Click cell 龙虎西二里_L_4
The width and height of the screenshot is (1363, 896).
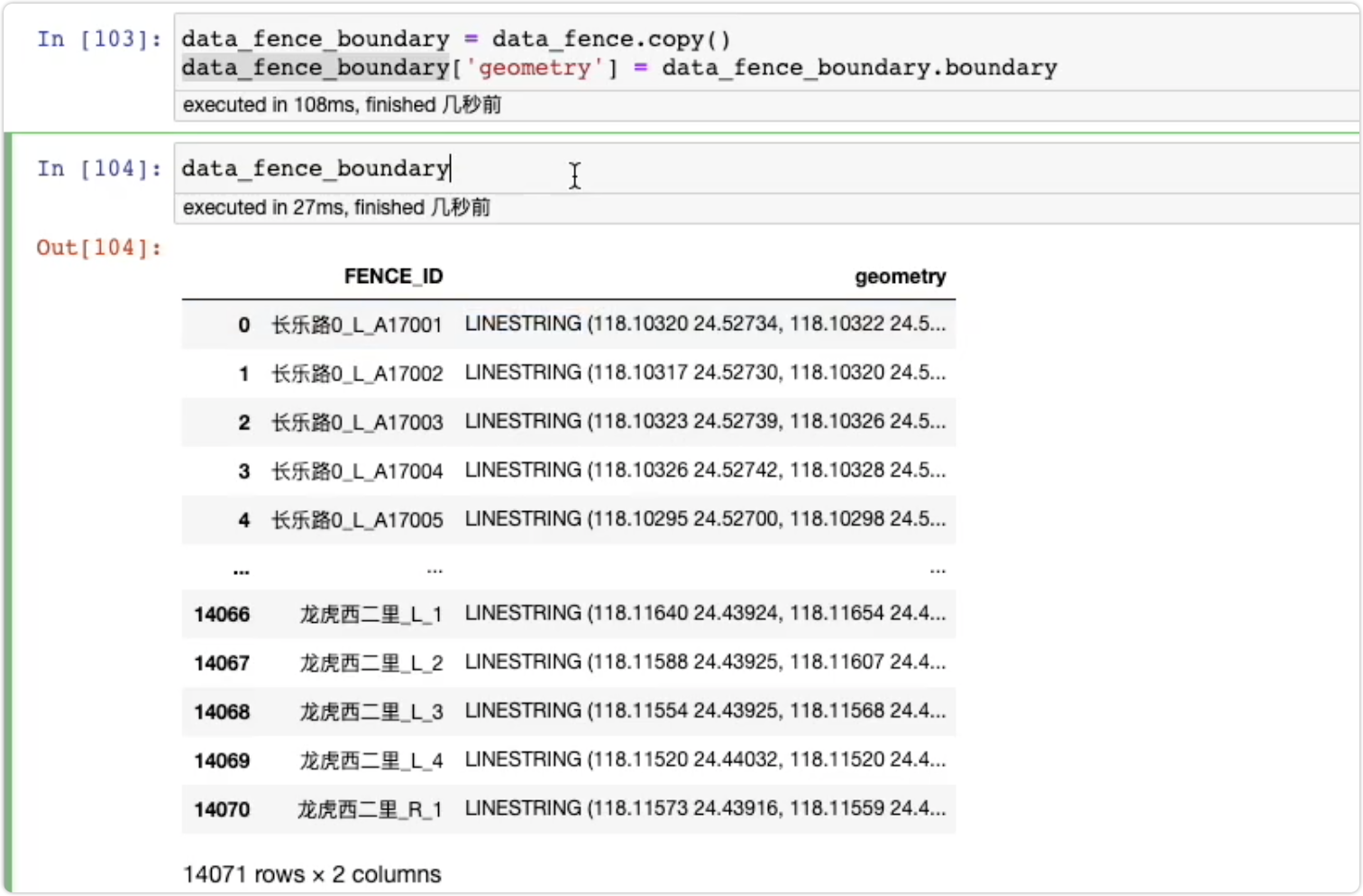(x=370, y=761)
